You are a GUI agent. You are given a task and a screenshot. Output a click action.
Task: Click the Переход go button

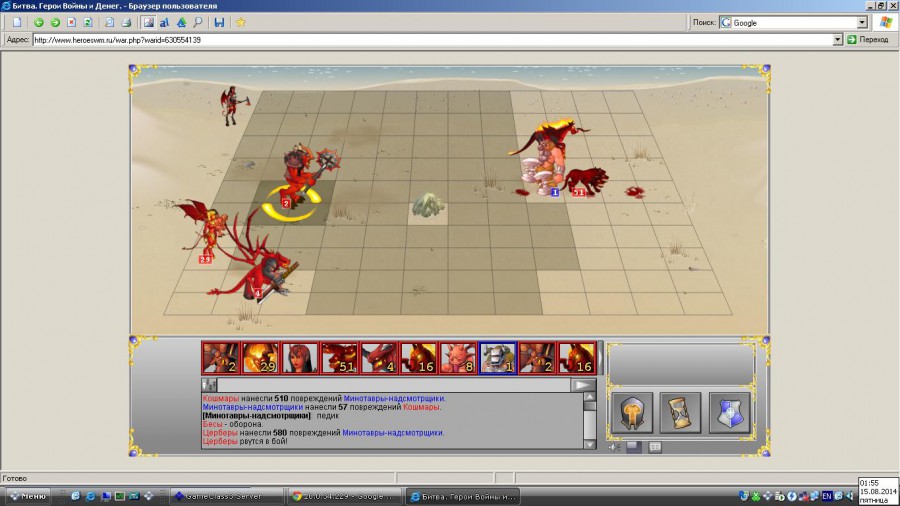(x=867, y=40)
